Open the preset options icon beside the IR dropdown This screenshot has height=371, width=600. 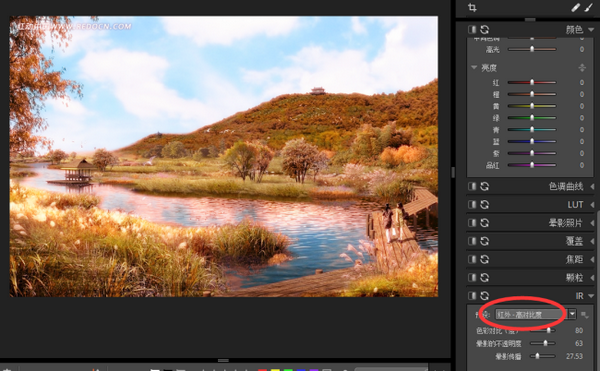(x=585, y=315)
